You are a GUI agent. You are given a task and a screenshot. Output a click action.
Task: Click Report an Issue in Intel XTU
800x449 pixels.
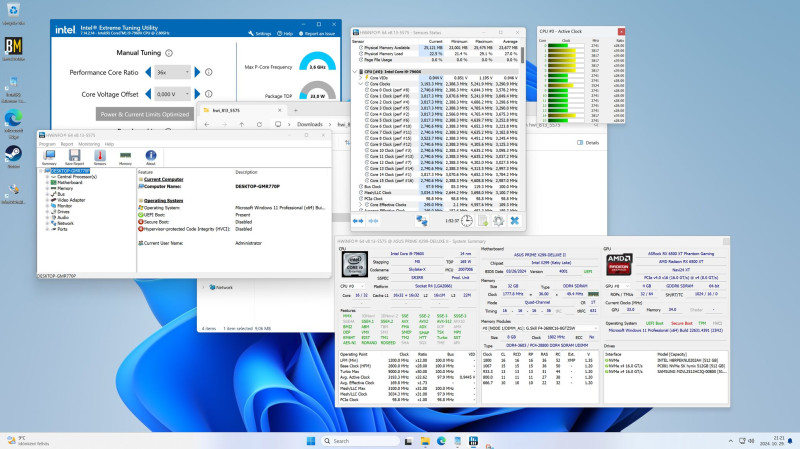click(317, 34)
